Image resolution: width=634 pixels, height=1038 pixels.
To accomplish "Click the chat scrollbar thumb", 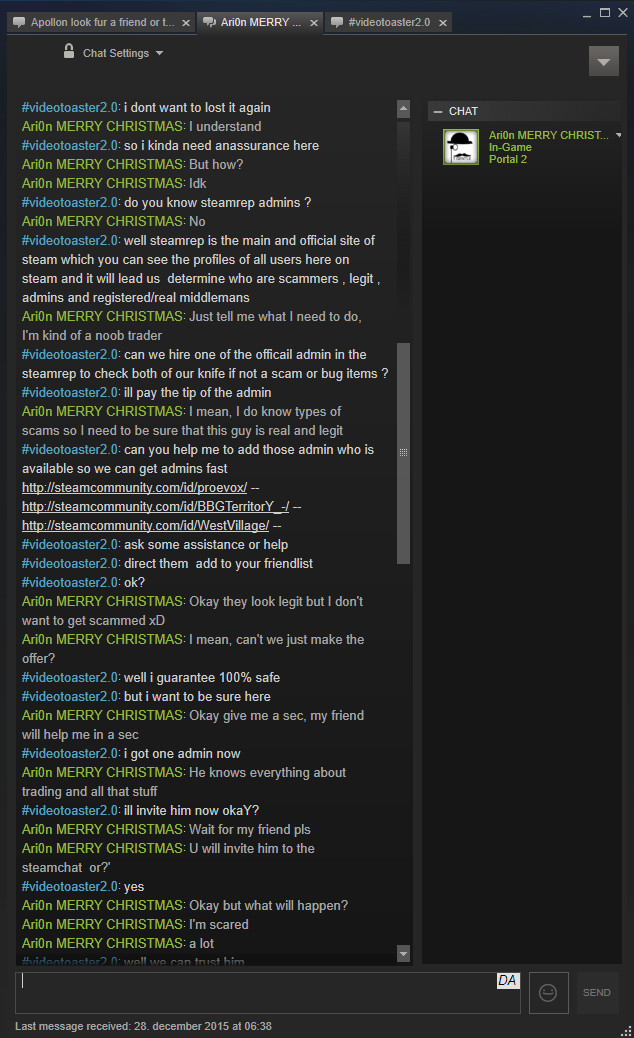I will click(403, 453).
